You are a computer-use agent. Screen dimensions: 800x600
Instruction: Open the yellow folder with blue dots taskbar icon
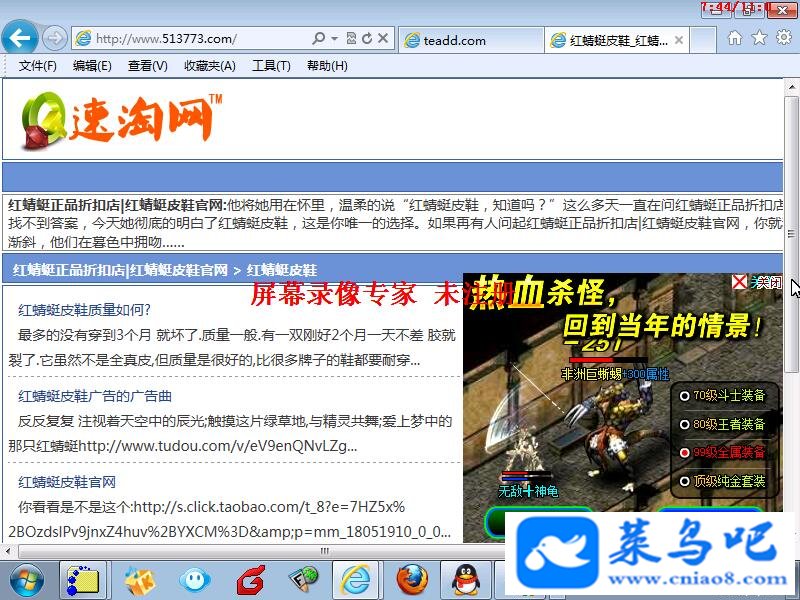click(83, 580)
